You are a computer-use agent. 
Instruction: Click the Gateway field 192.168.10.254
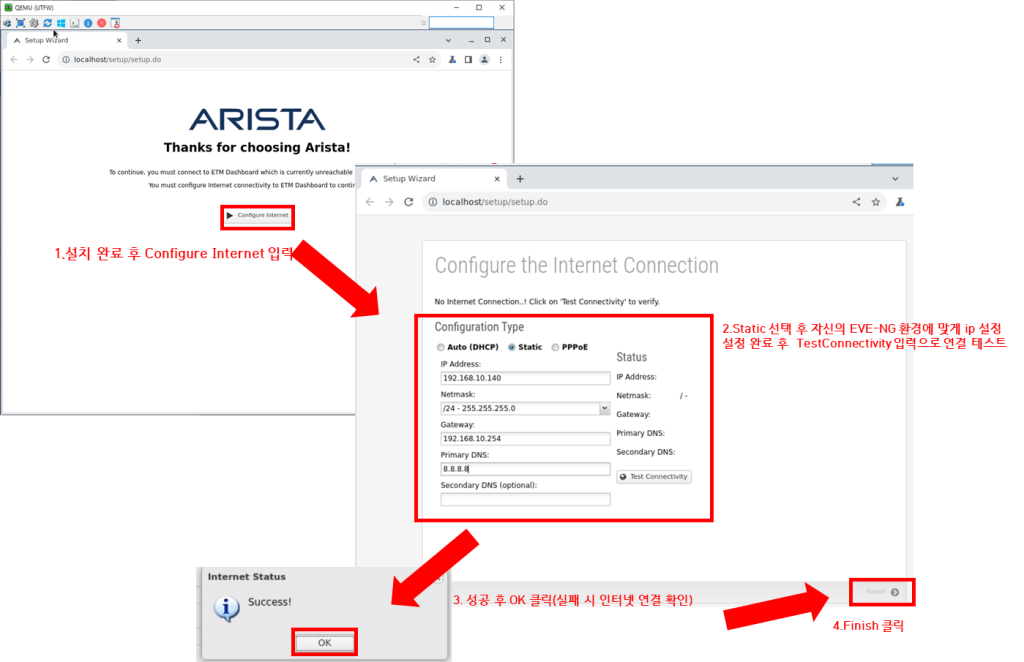(x=525, y=439)
